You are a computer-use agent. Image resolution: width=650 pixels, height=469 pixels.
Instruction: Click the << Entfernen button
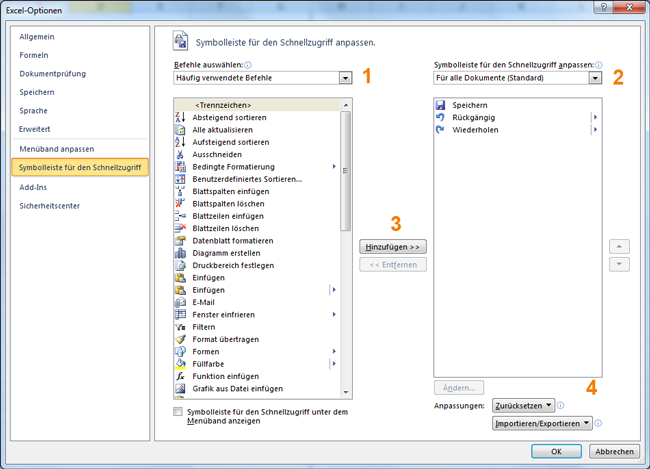click(393, 265)
